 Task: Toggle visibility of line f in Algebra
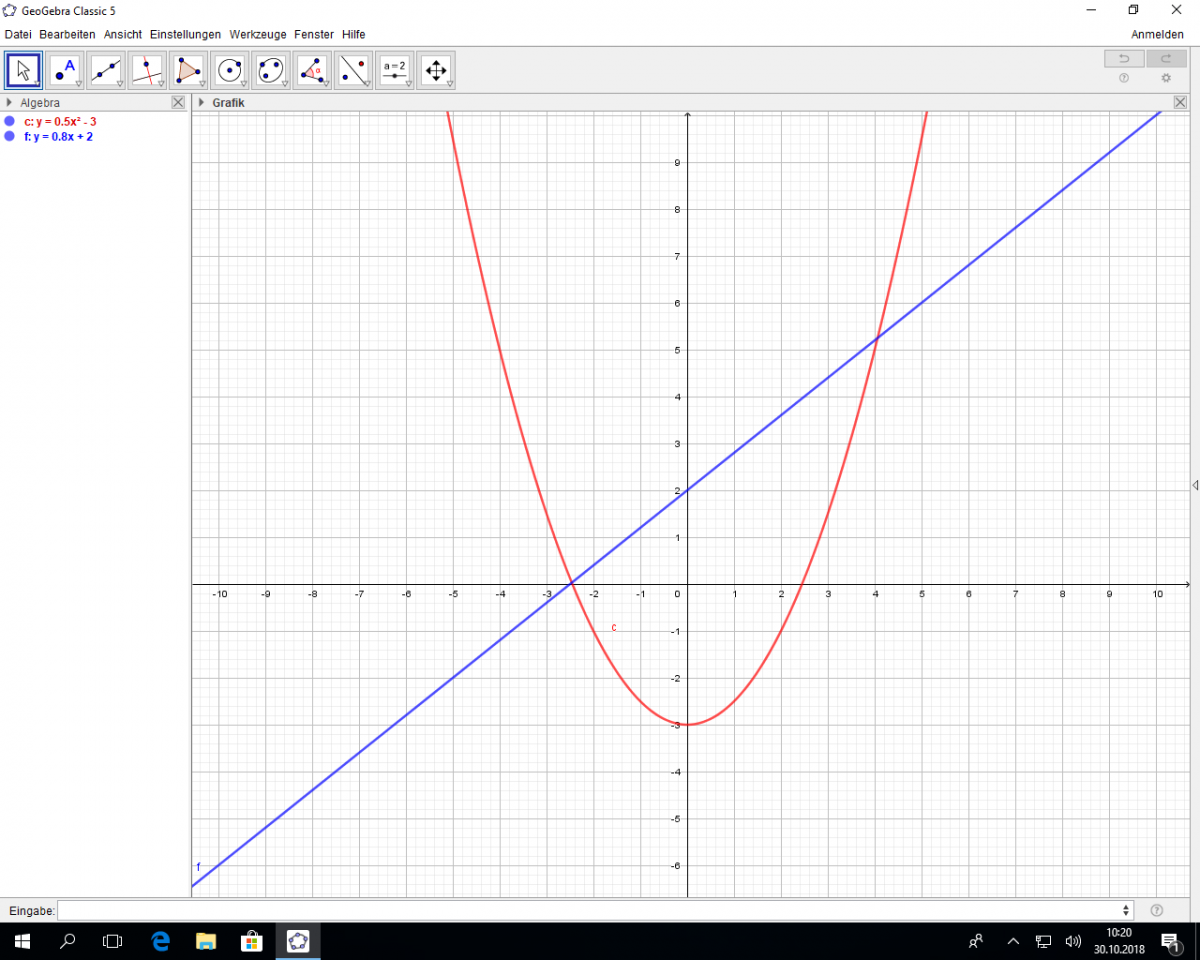point(10,137)
